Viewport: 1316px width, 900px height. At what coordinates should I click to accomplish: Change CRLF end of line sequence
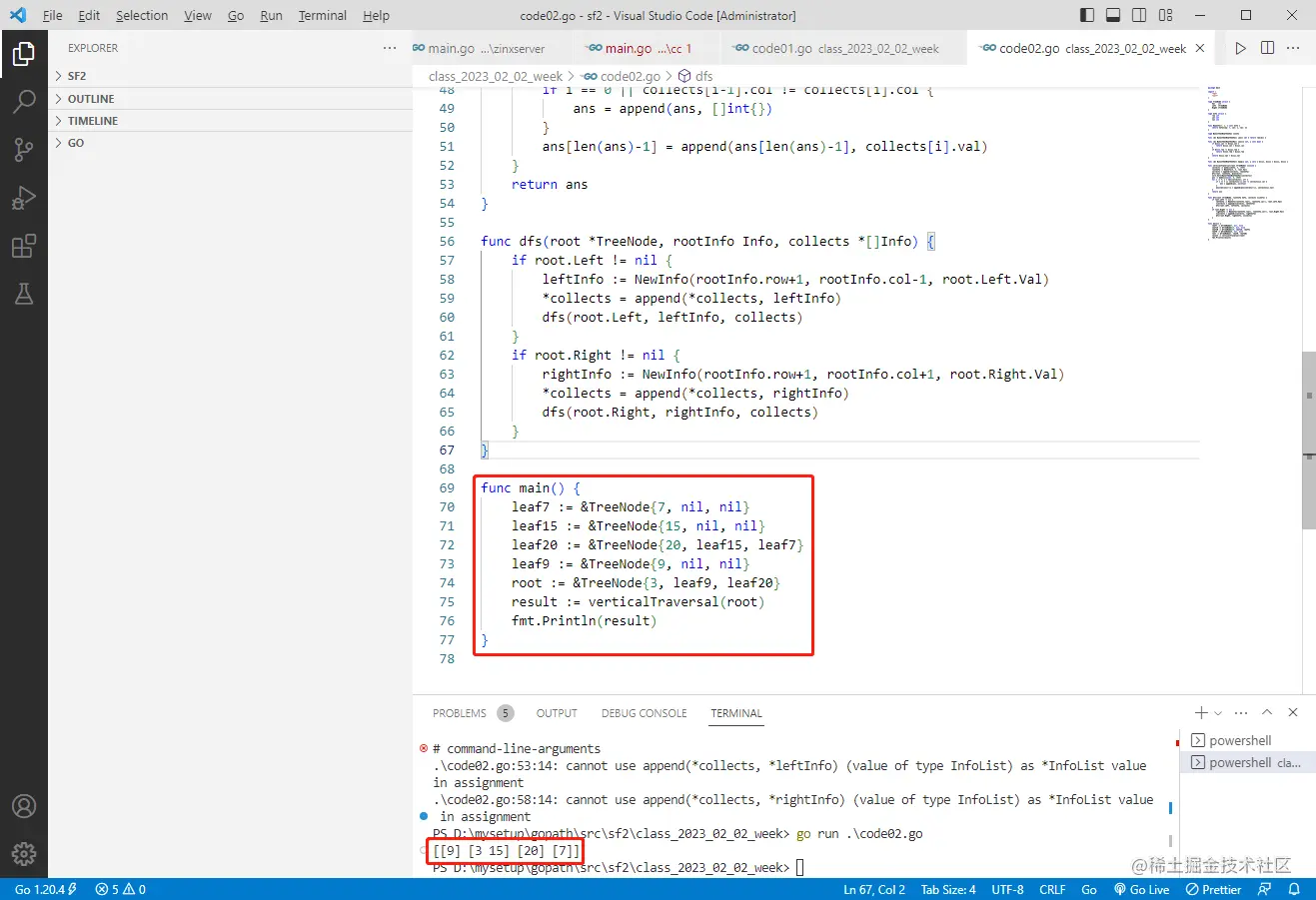tap(1052, 889)
